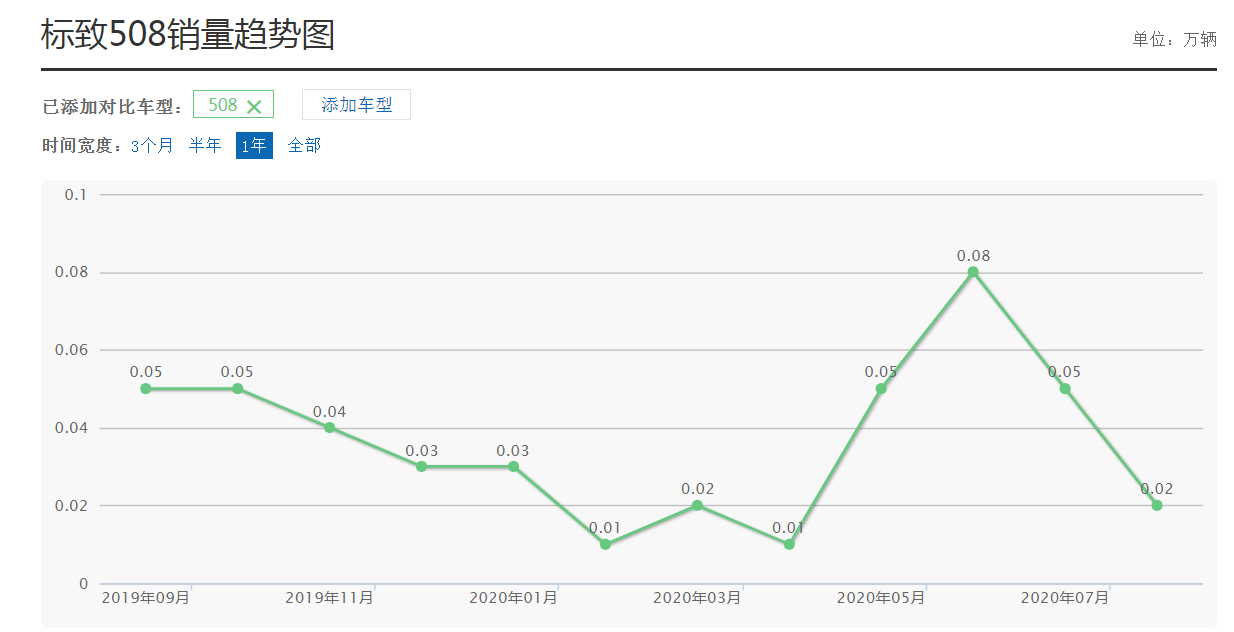Click the 508 text in the comparison tag
This screenshot has height=632, width=1234.
222,105
